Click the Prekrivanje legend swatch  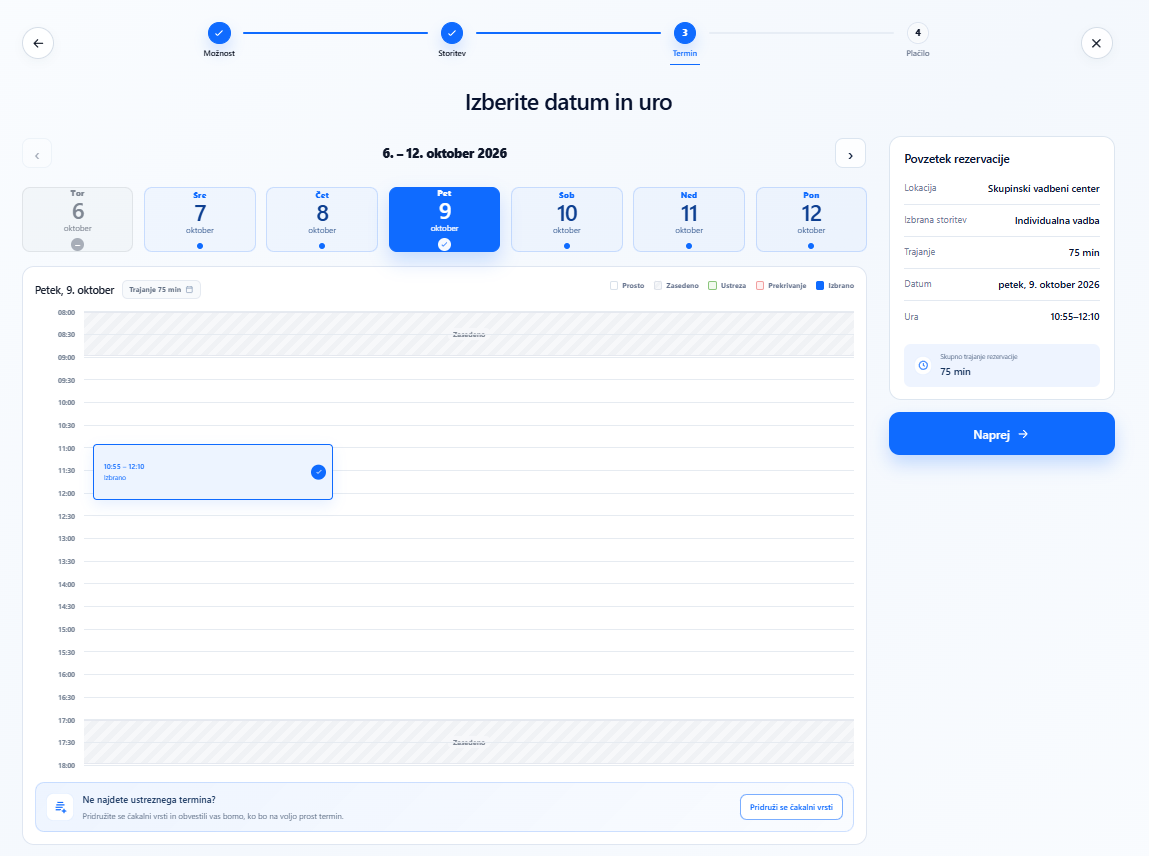[x=760, y=286]
